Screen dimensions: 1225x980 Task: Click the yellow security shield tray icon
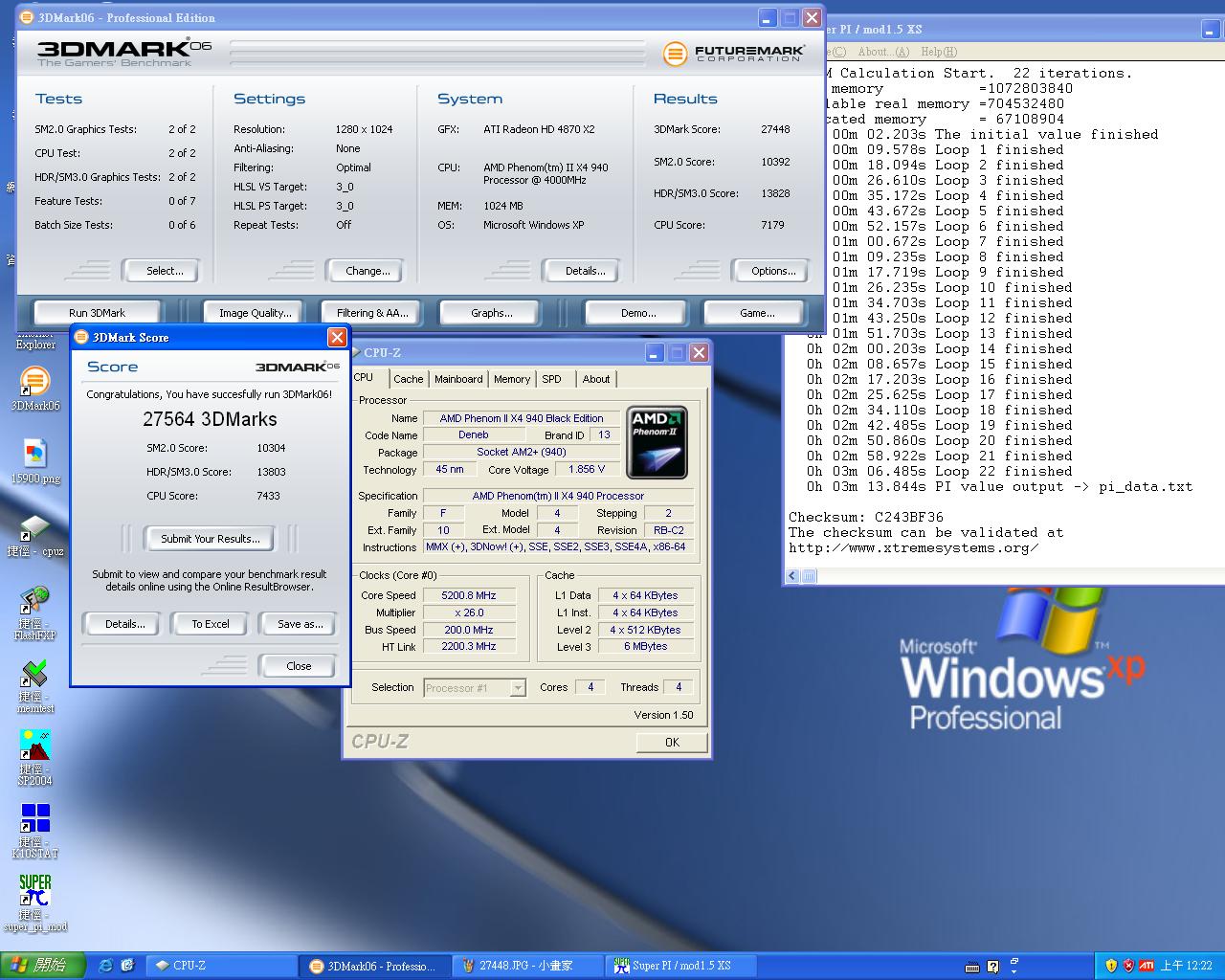tap(1111, 966)
